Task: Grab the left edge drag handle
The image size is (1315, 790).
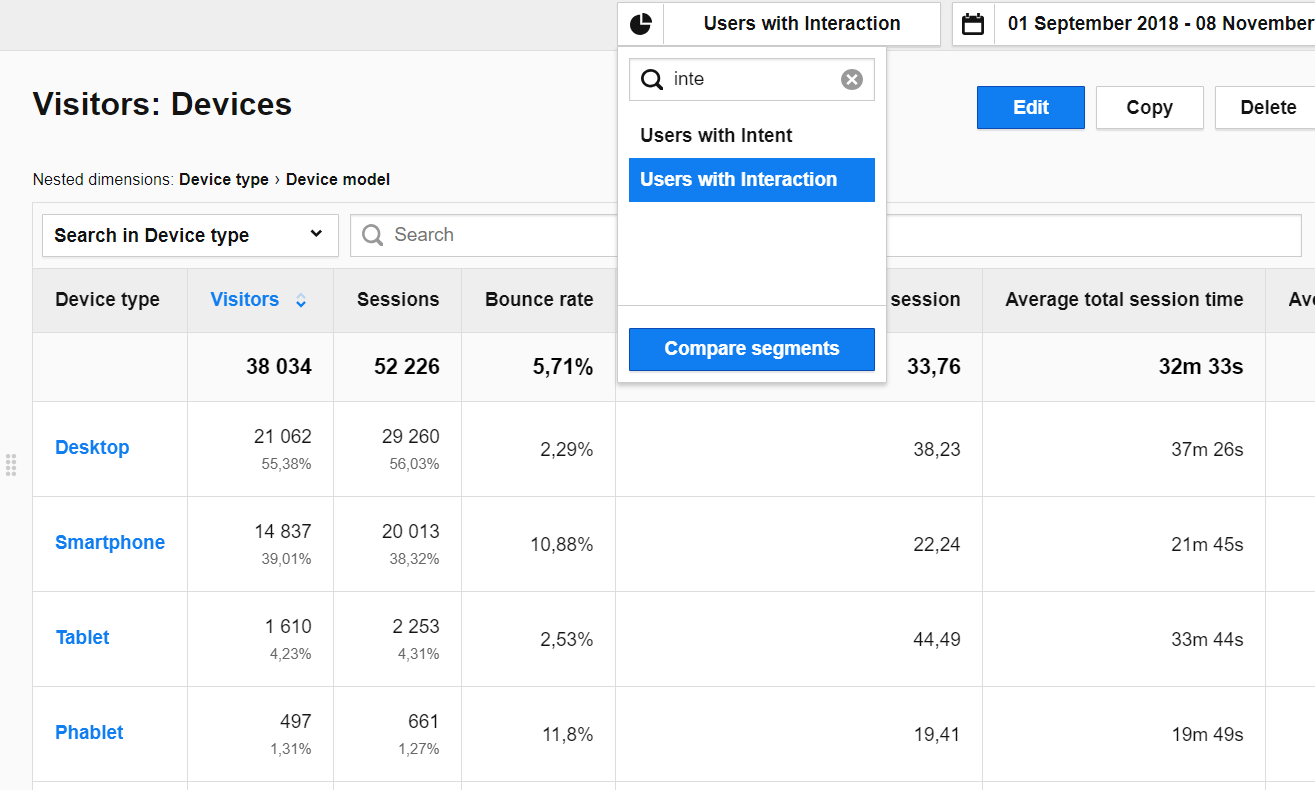Action: [11, 464]
